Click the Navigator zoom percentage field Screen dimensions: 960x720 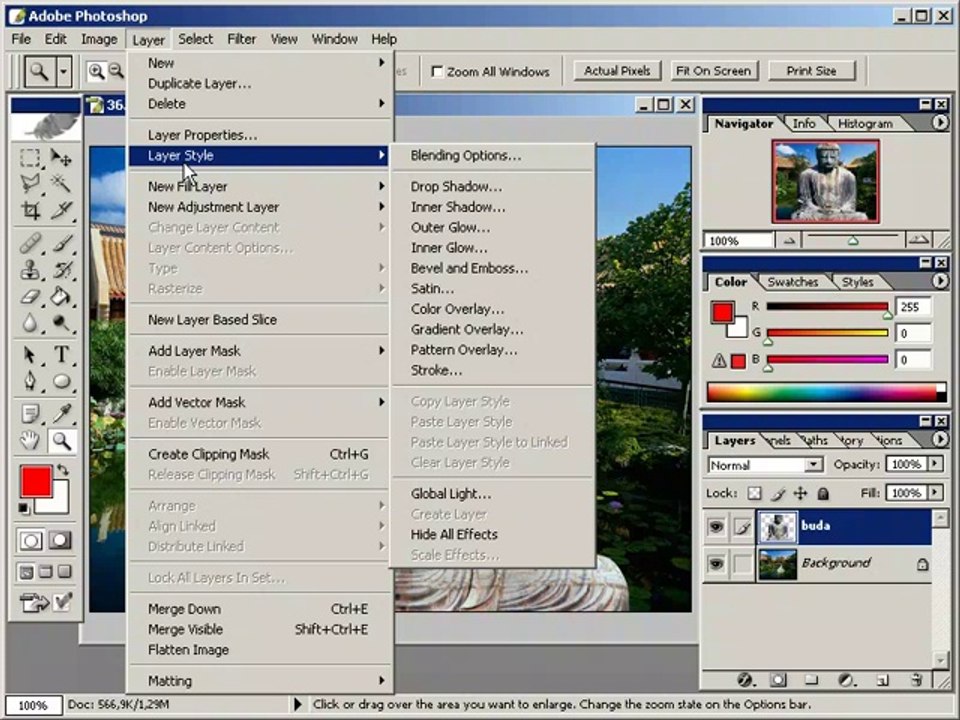738,241
